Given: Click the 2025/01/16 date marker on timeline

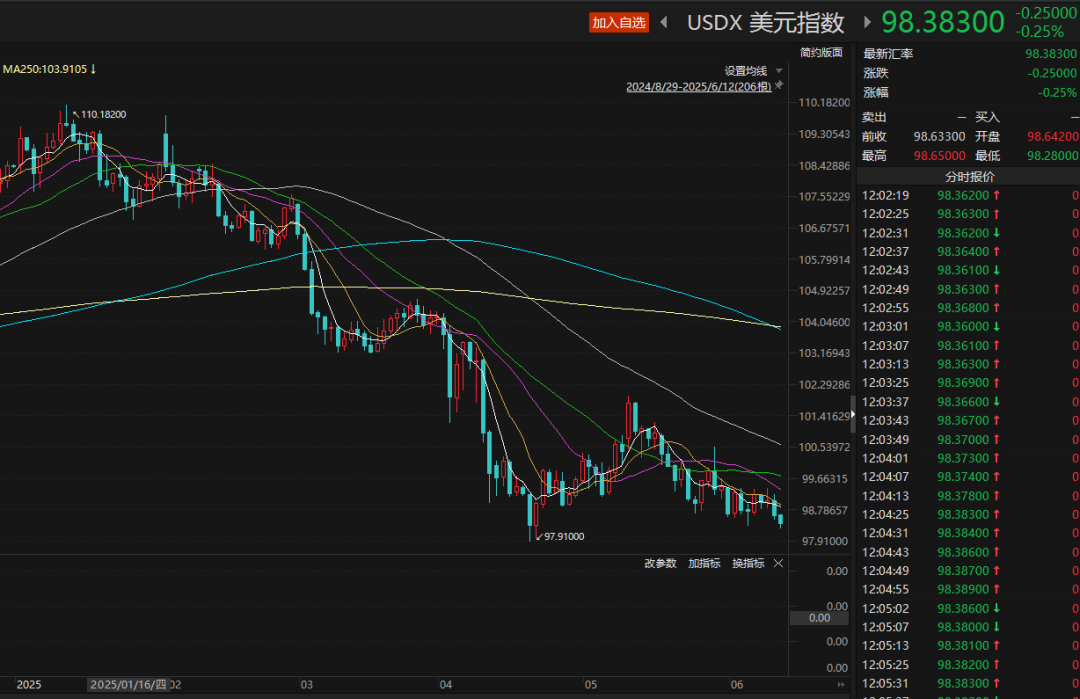Looking at the screenshot, I should (128, 685).
